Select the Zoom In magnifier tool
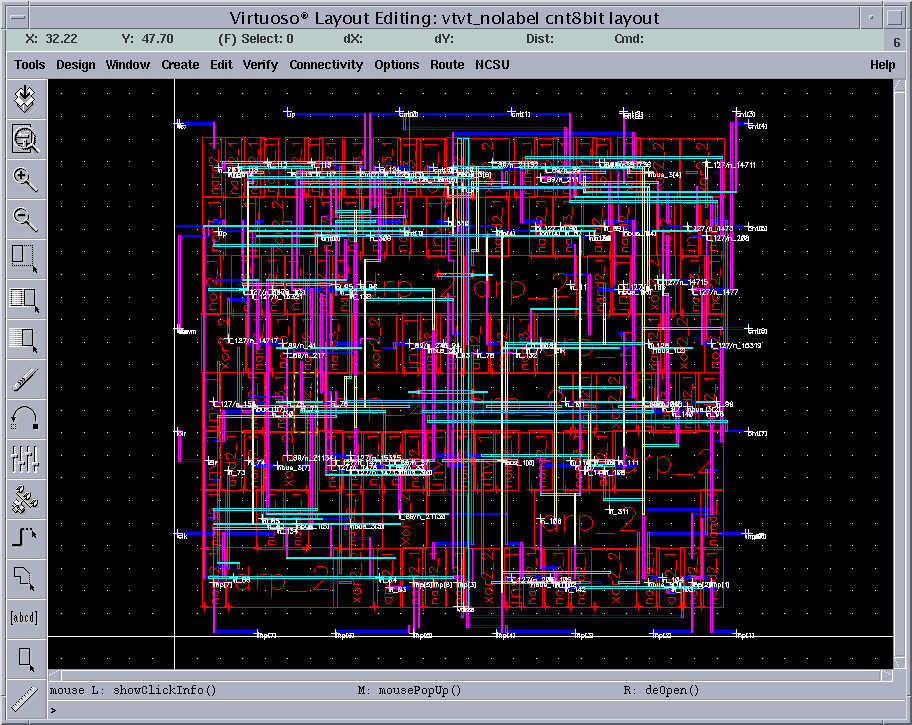912x725 pixels. pyautogui.click(x=25, y=179)
